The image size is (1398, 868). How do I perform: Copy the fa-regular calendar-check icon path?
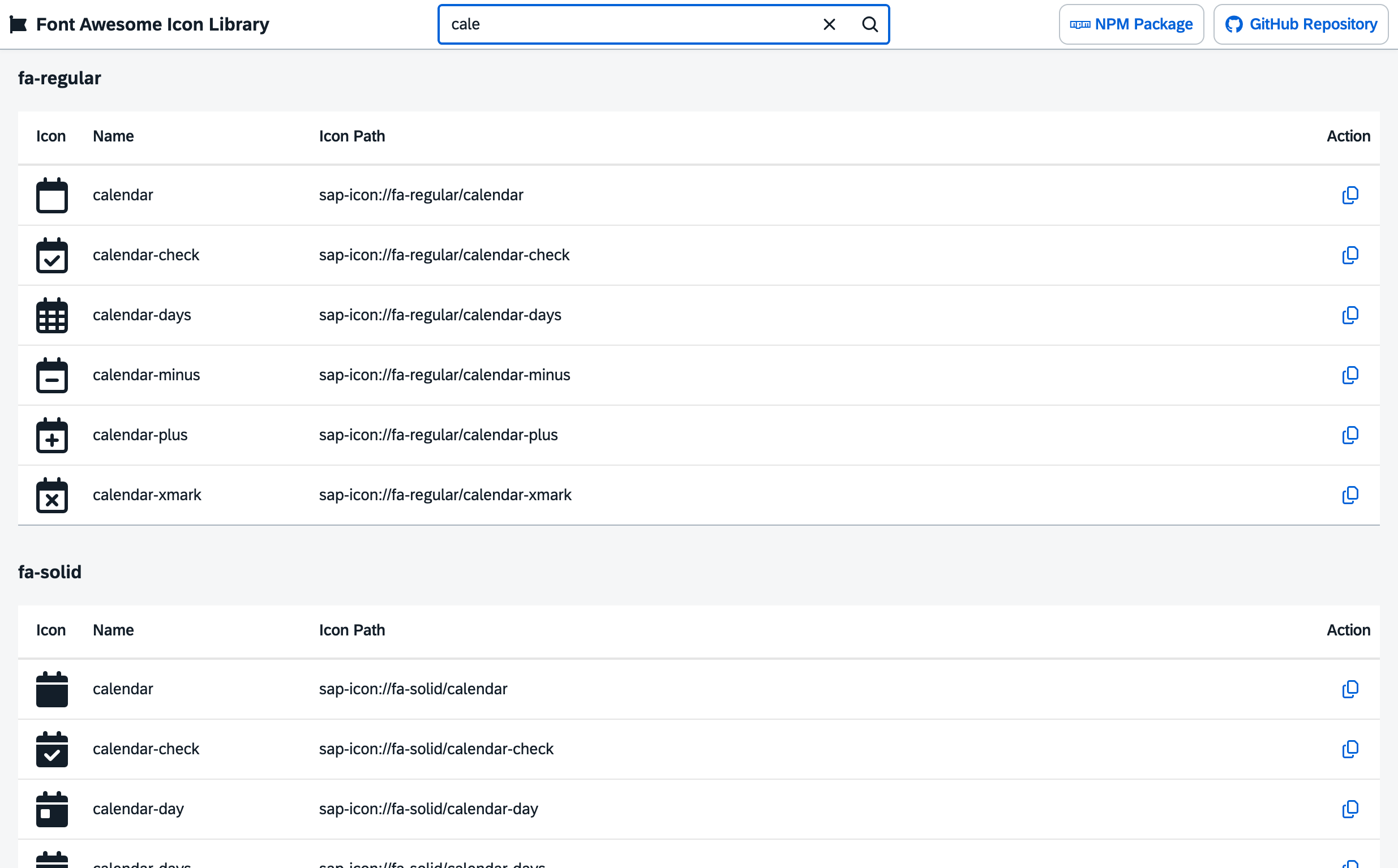click(1350, 255)
